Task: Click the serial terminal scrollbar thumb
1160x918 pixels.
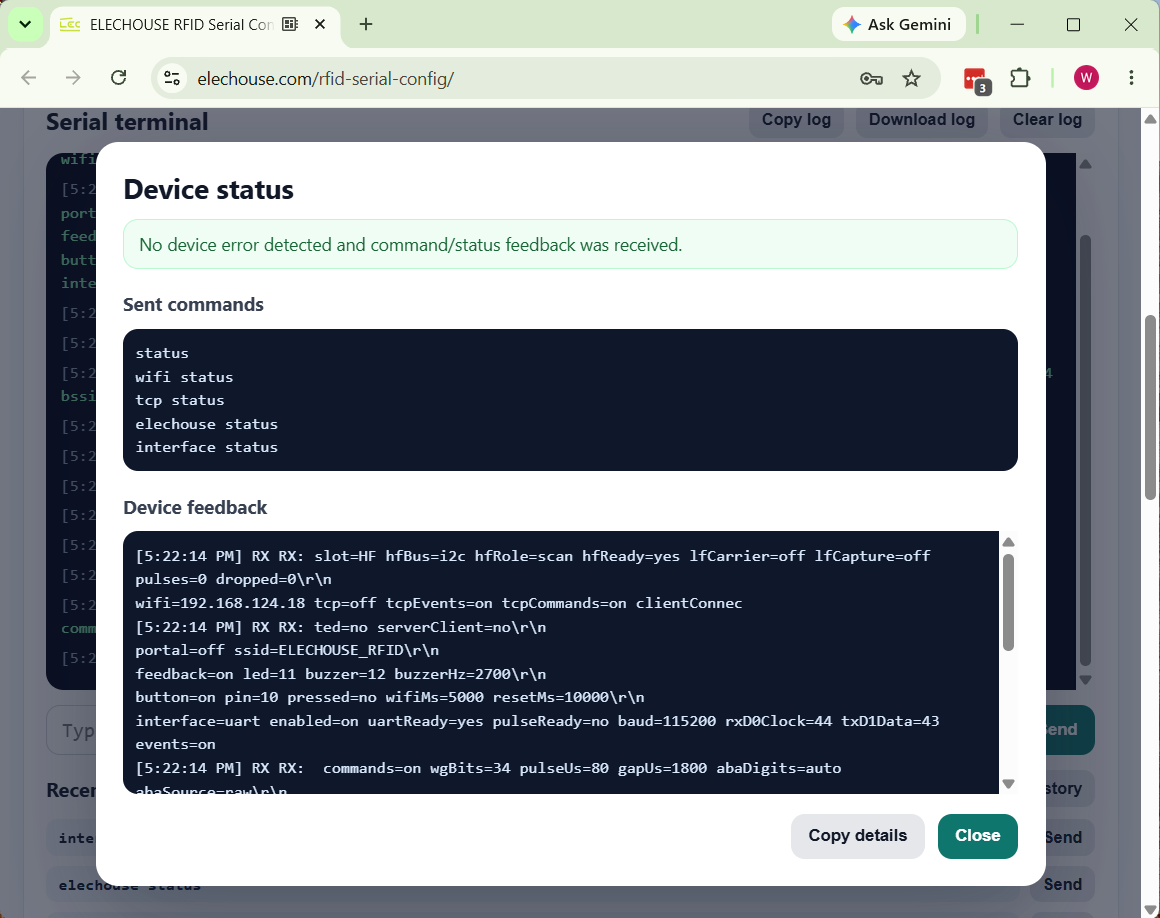Action: tap(1085, 450)
